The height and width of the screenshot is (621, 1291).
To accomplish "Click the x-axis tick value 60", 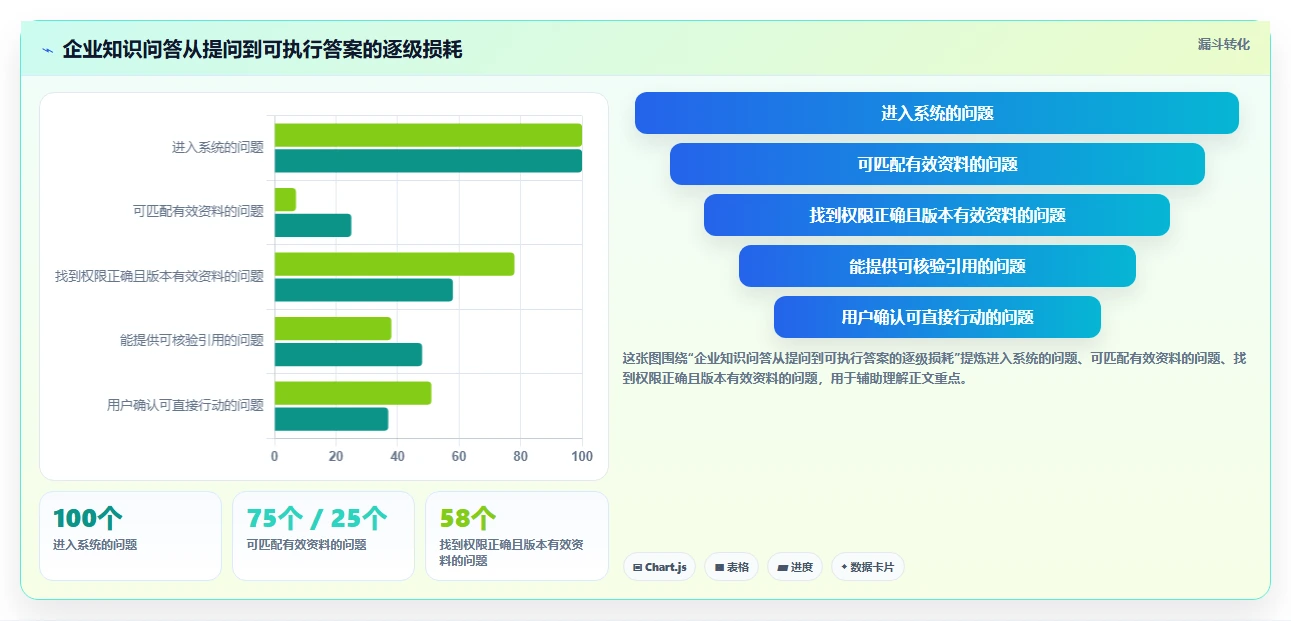I will [459, 456].
